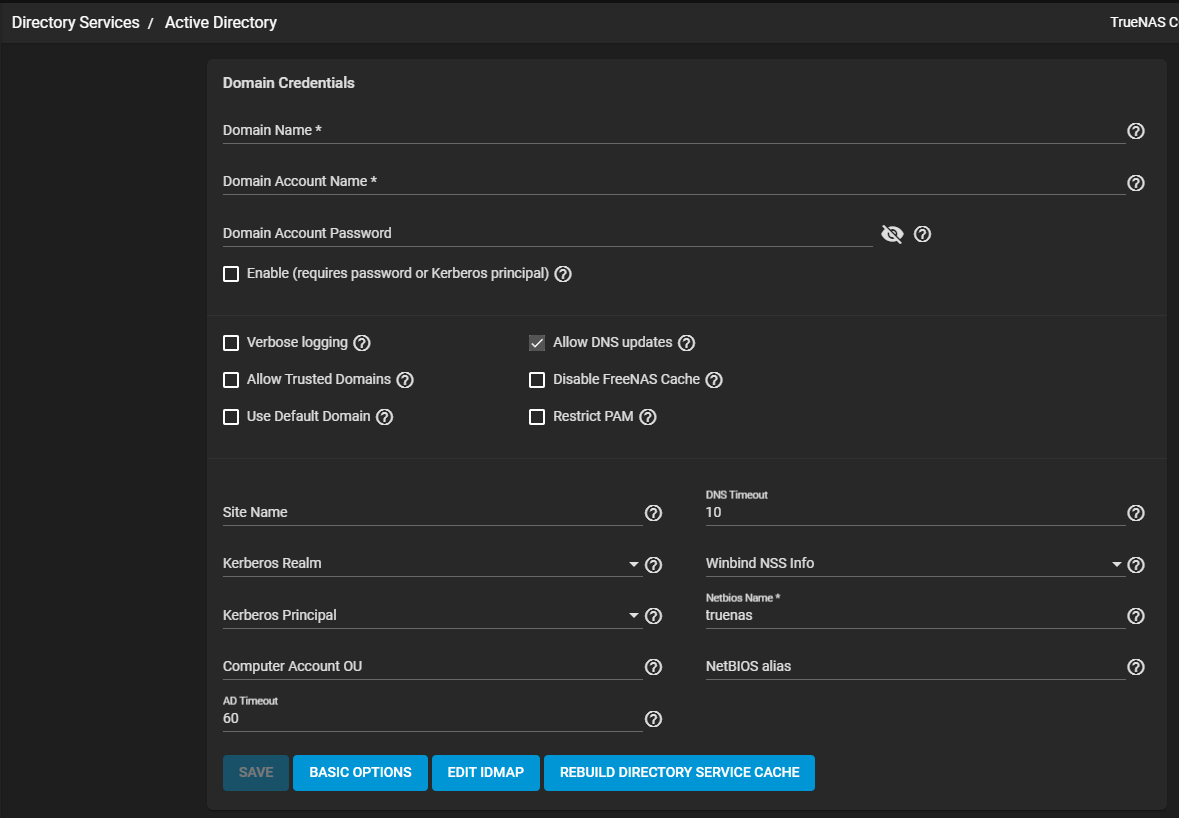Viewport: 1179px width, 818px height.
Task: Click help icon next to Domain Account Name
Action: click(x=1135, y=183)
